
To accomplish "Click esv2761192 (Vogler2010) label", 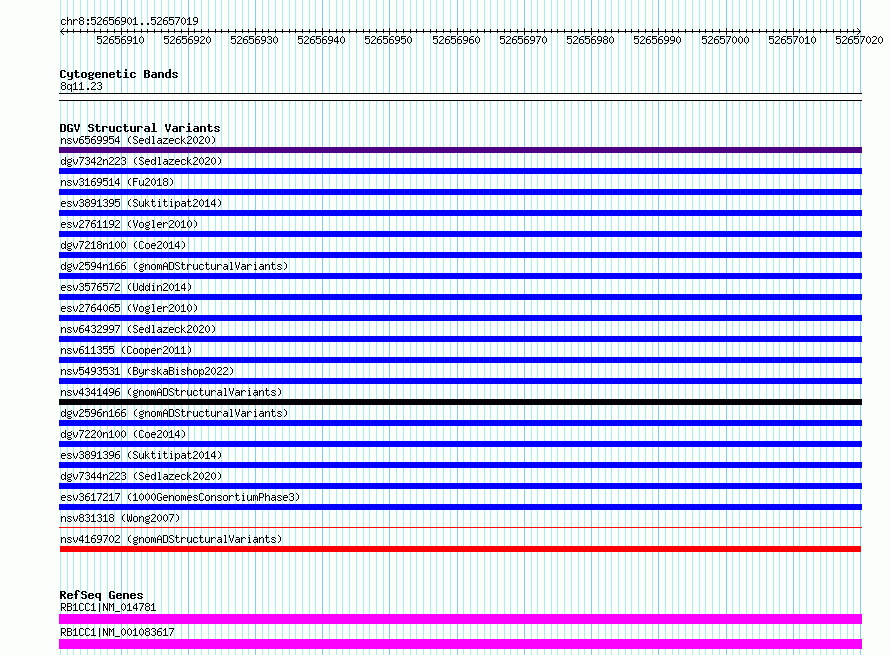I will click(x=129, y=224).
